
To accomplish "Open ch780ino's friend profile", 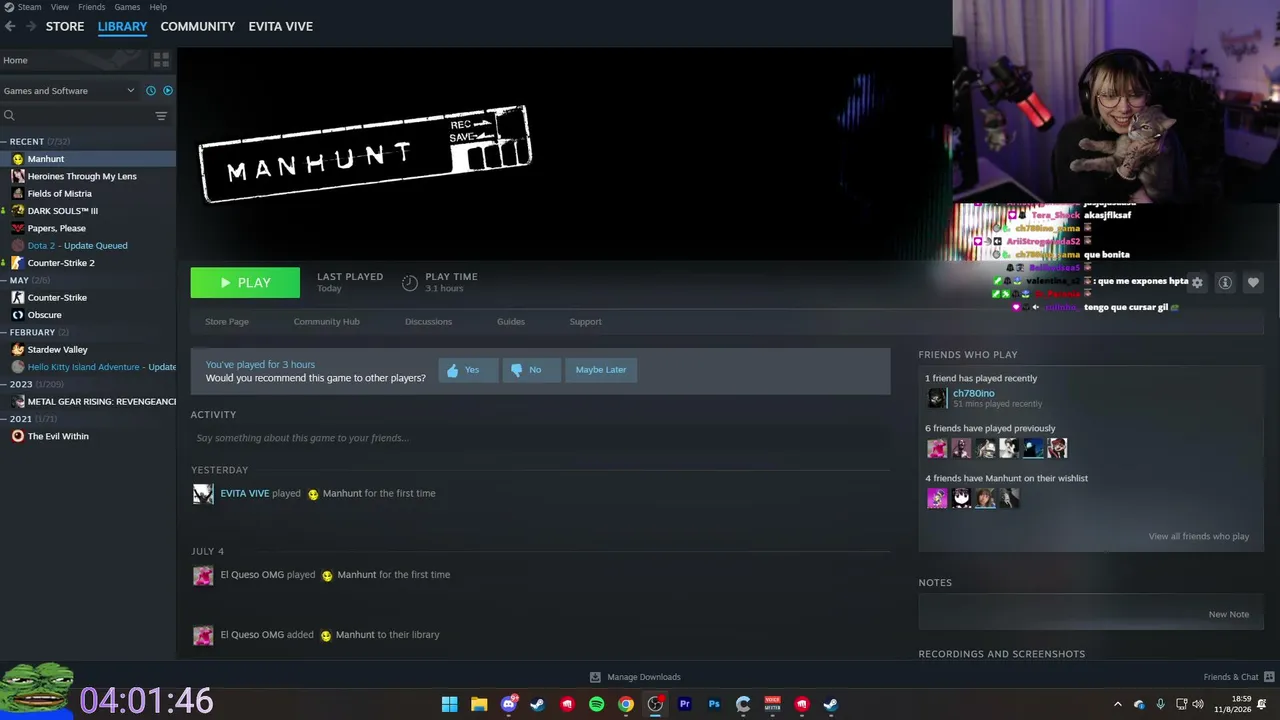I will [x=973, y=394].
